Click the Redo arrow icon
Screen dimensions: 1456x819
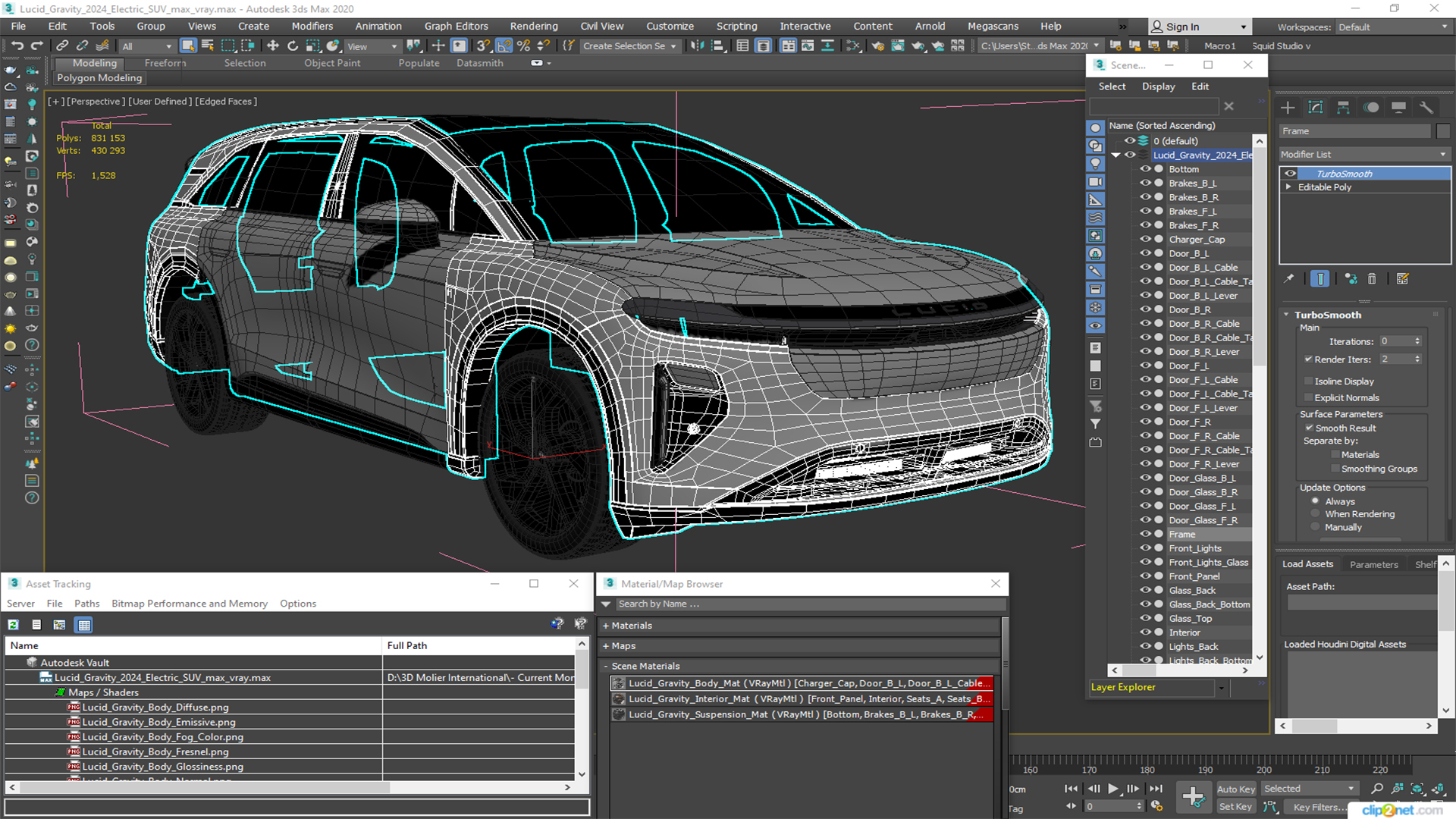pos(36,46)
